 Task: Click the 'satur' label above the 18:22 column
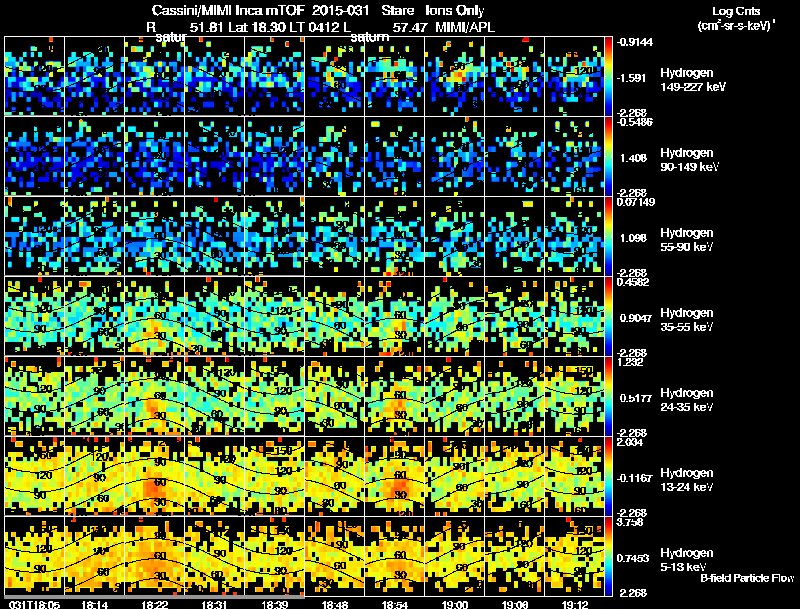point(170,37)
